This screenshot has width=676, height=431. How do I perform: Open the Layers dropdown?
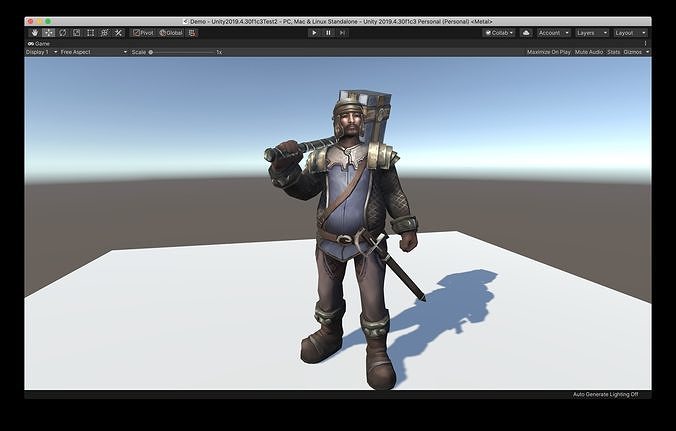point(592,33)
